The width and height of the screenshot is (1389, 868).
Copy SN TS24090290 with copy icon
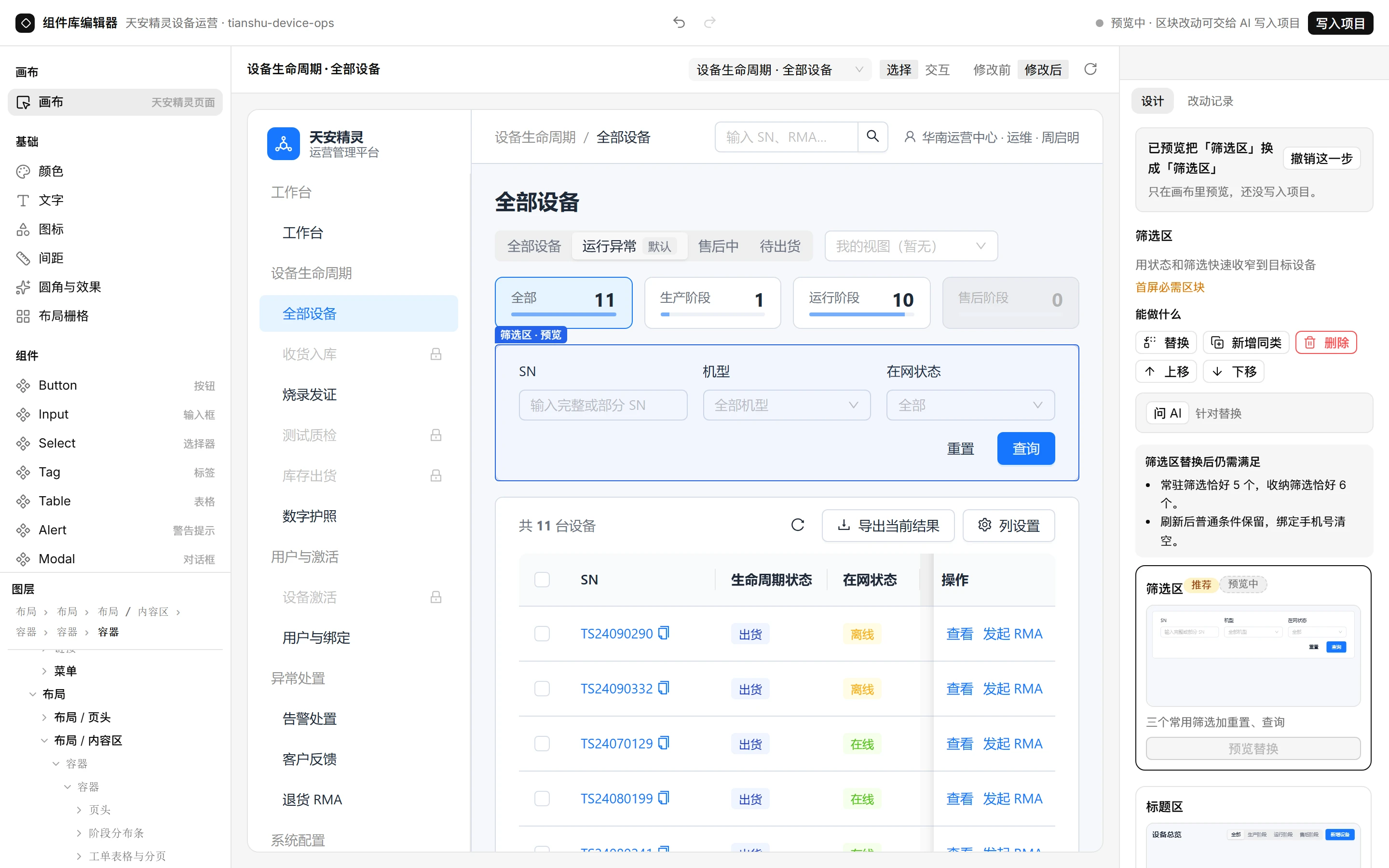point(664,633)
